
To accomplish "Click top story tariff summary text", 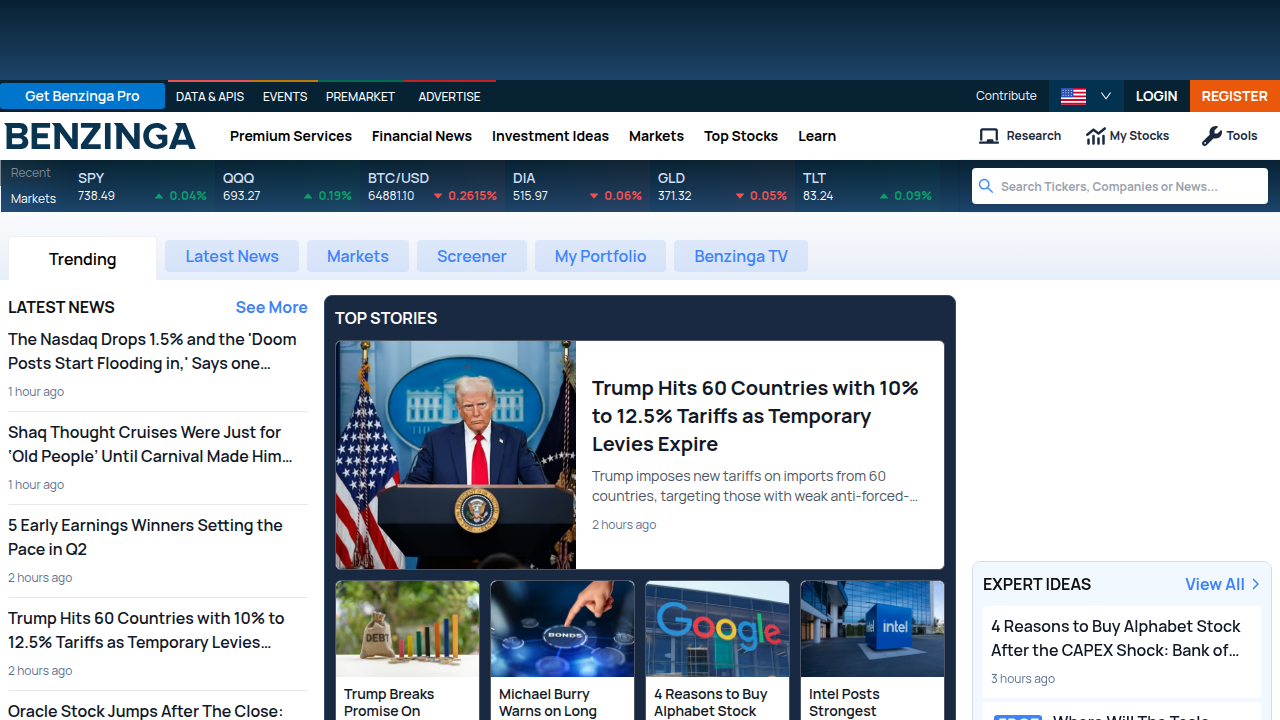I will point(755,486).
